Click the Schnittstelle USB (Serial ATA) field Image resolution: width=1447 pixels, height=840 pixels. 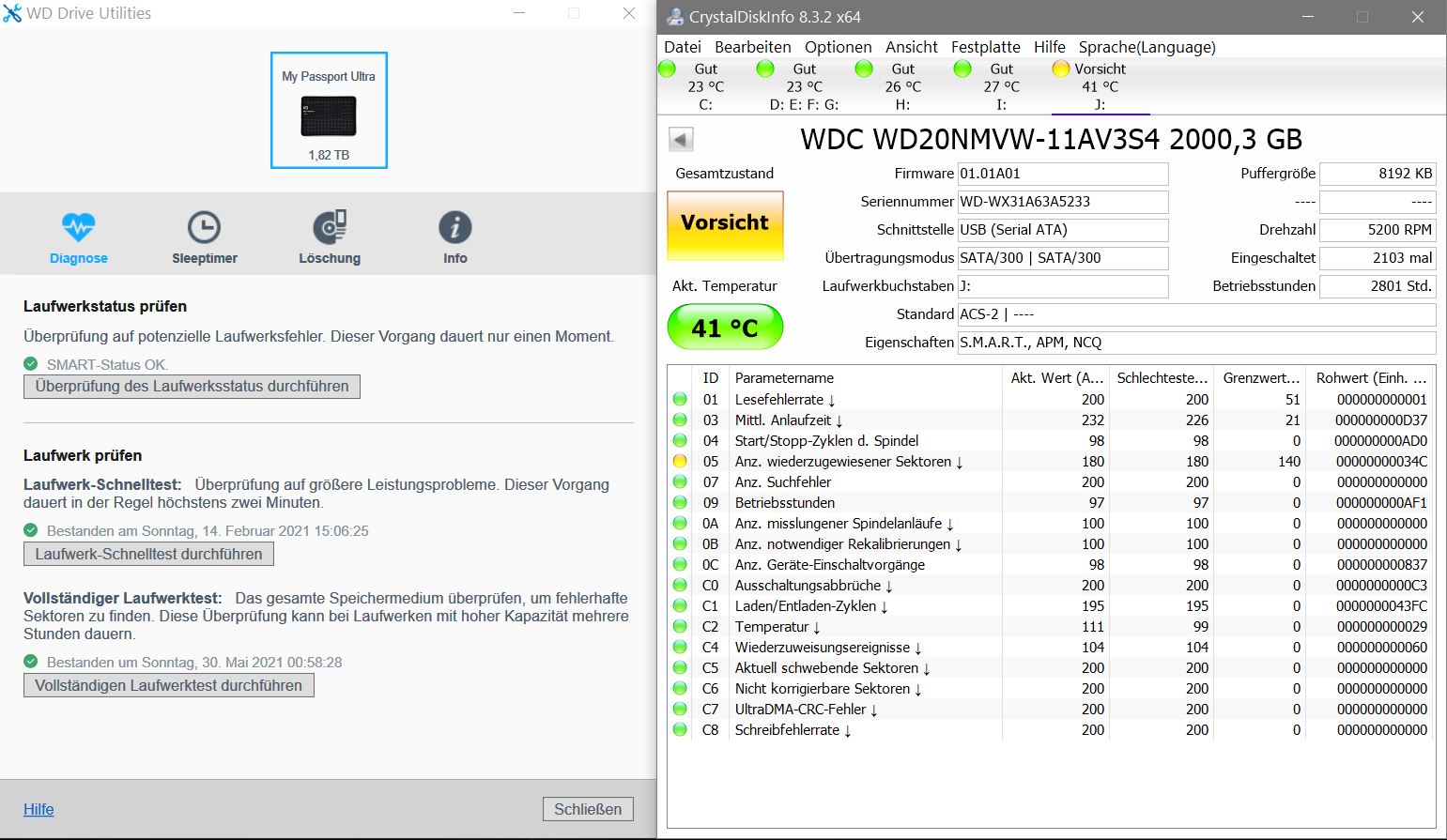tap(1063, 230)
